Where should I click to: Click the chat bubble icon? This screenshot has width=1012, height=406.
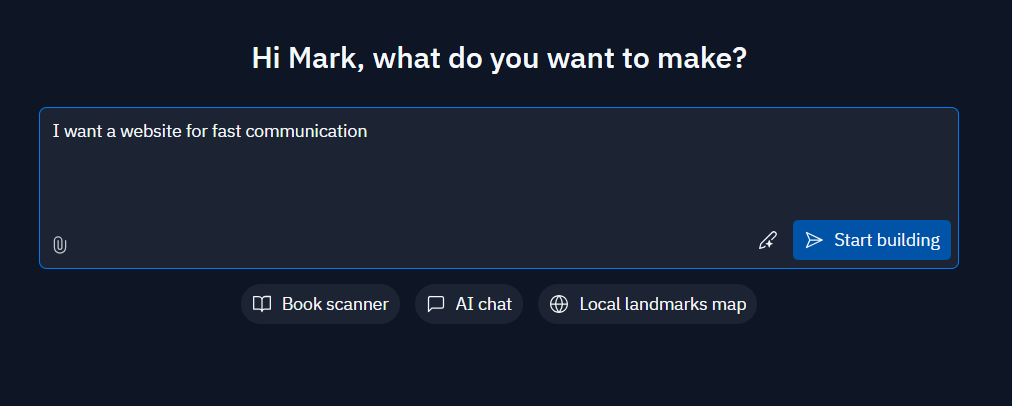(436, 304)
